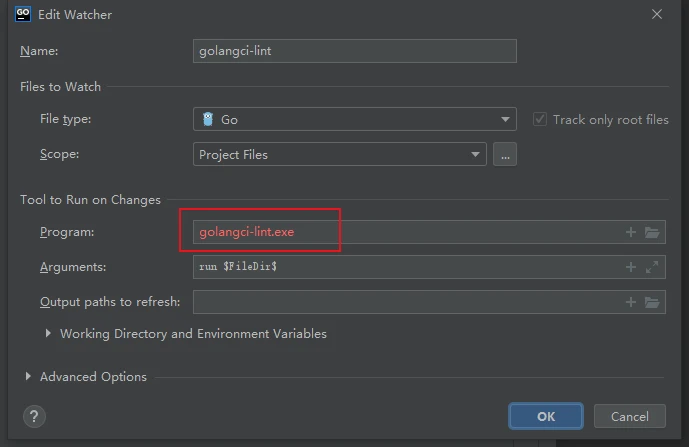Click the Program: label
The height and width of the screenshot is (447, 689).
[67, 232]
